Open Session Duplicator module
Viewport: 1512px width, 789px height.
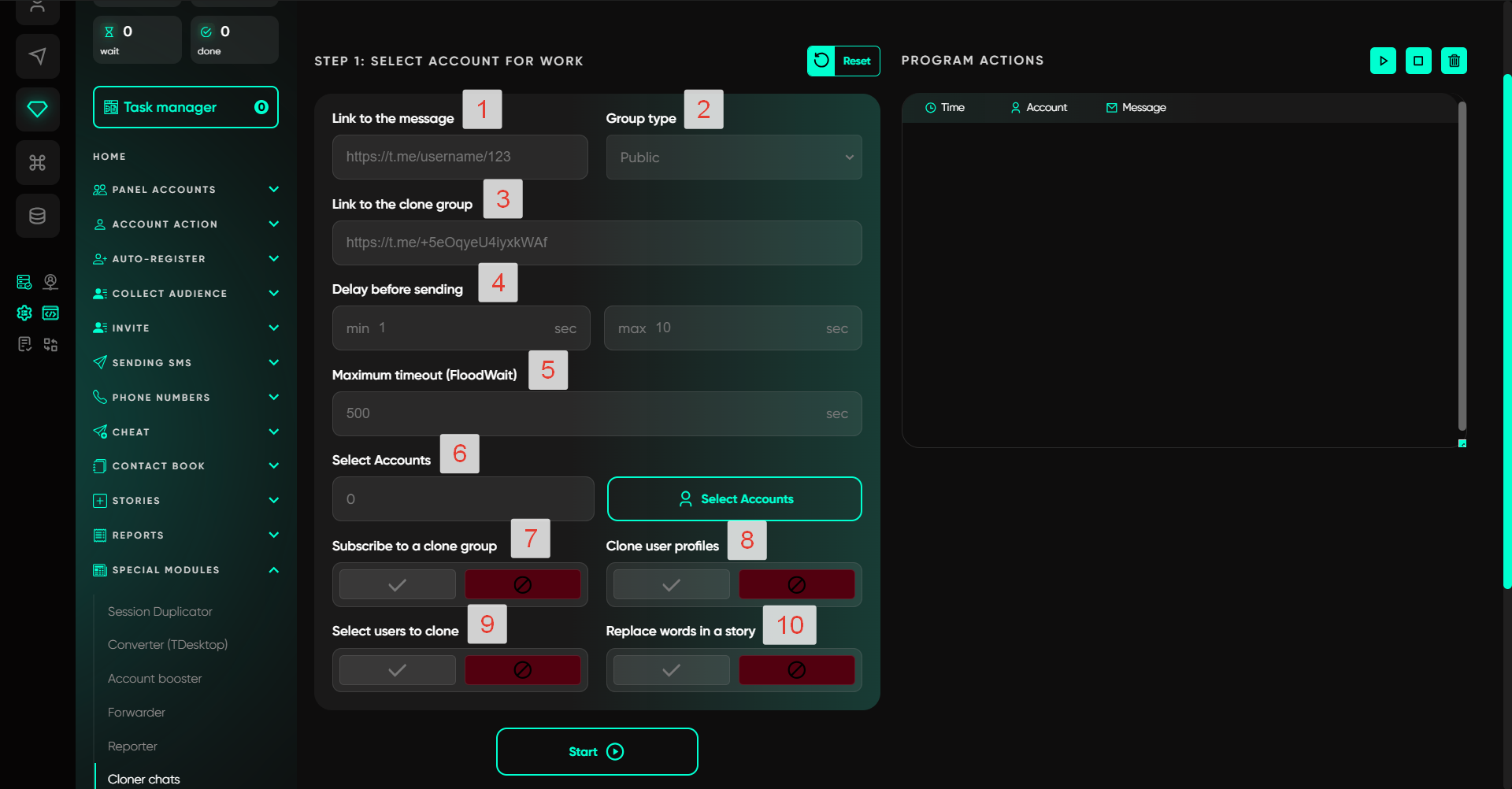point(160,612)
